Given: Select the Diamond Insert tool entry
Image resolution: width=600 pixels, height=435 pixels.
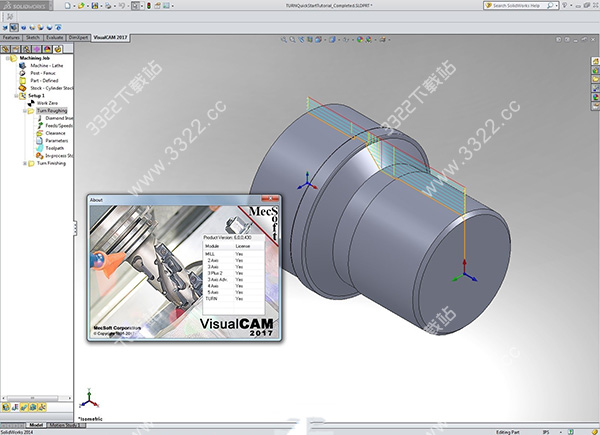Looking at the screenshot, I should tap(59, 118).
